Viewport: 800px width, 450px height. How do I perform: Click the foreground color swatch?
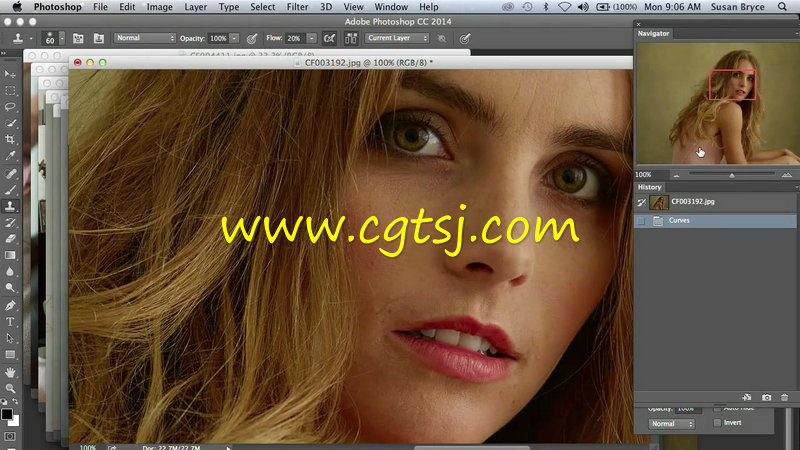pyautogui.click(x=7, y=414)
